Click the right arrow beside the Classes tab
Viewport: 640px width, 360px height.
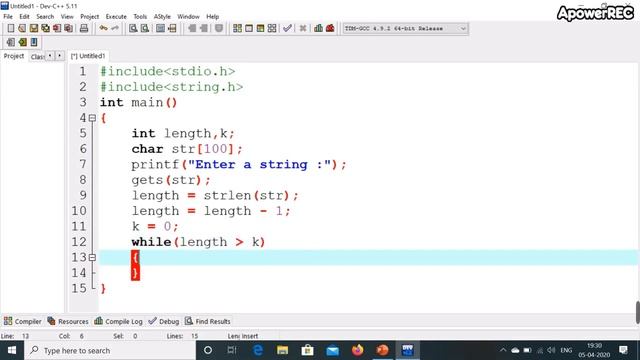(x=60, y=56)
